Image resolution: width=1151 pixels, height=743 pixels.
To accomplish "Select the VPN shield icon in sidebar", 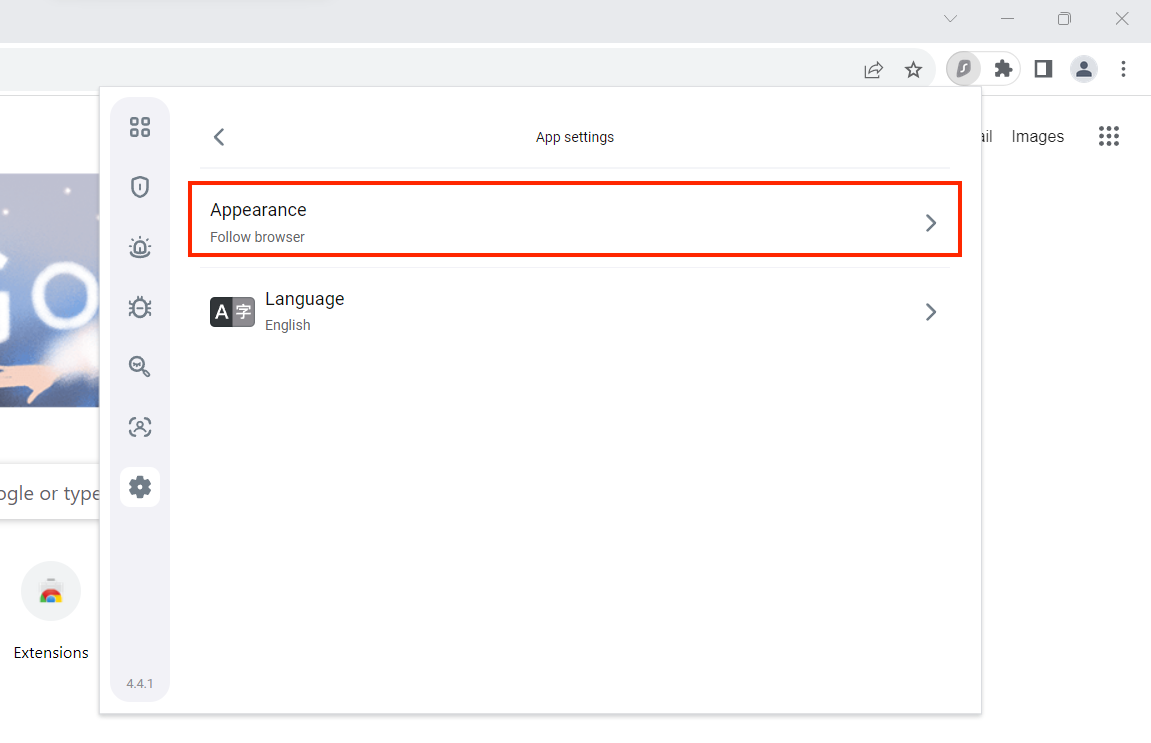I will (140, 187).
